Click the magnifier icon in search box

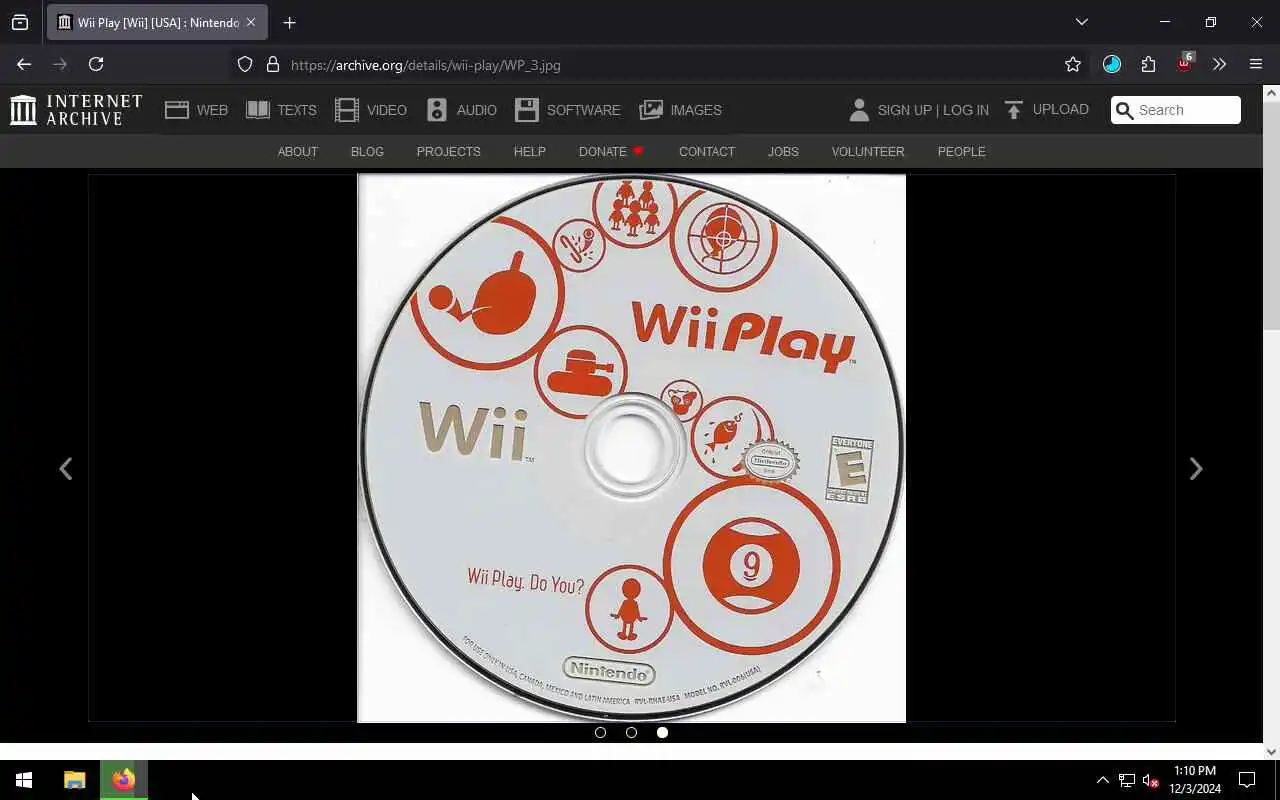(x=1125, y=110)
